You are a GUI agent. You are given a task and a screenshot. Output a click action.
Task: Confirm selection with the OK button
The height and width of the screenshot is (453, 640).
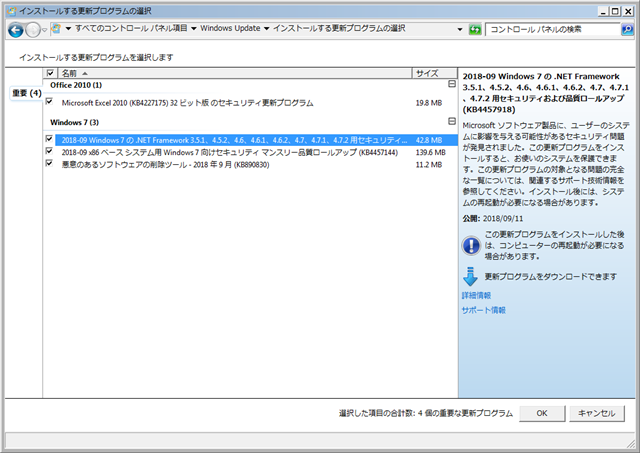[542, 413]
